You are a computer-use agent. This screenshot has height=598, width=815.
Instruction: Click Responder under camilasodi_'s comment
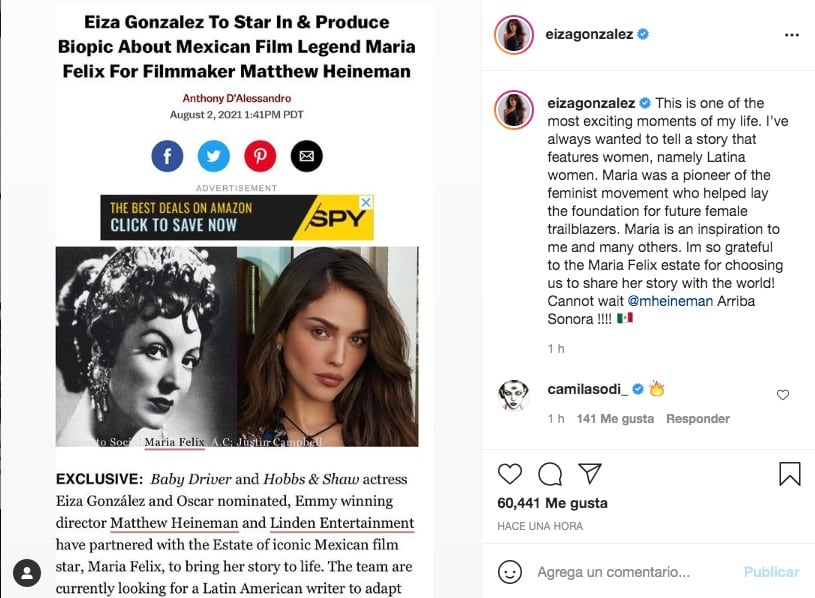coord(698,419)
